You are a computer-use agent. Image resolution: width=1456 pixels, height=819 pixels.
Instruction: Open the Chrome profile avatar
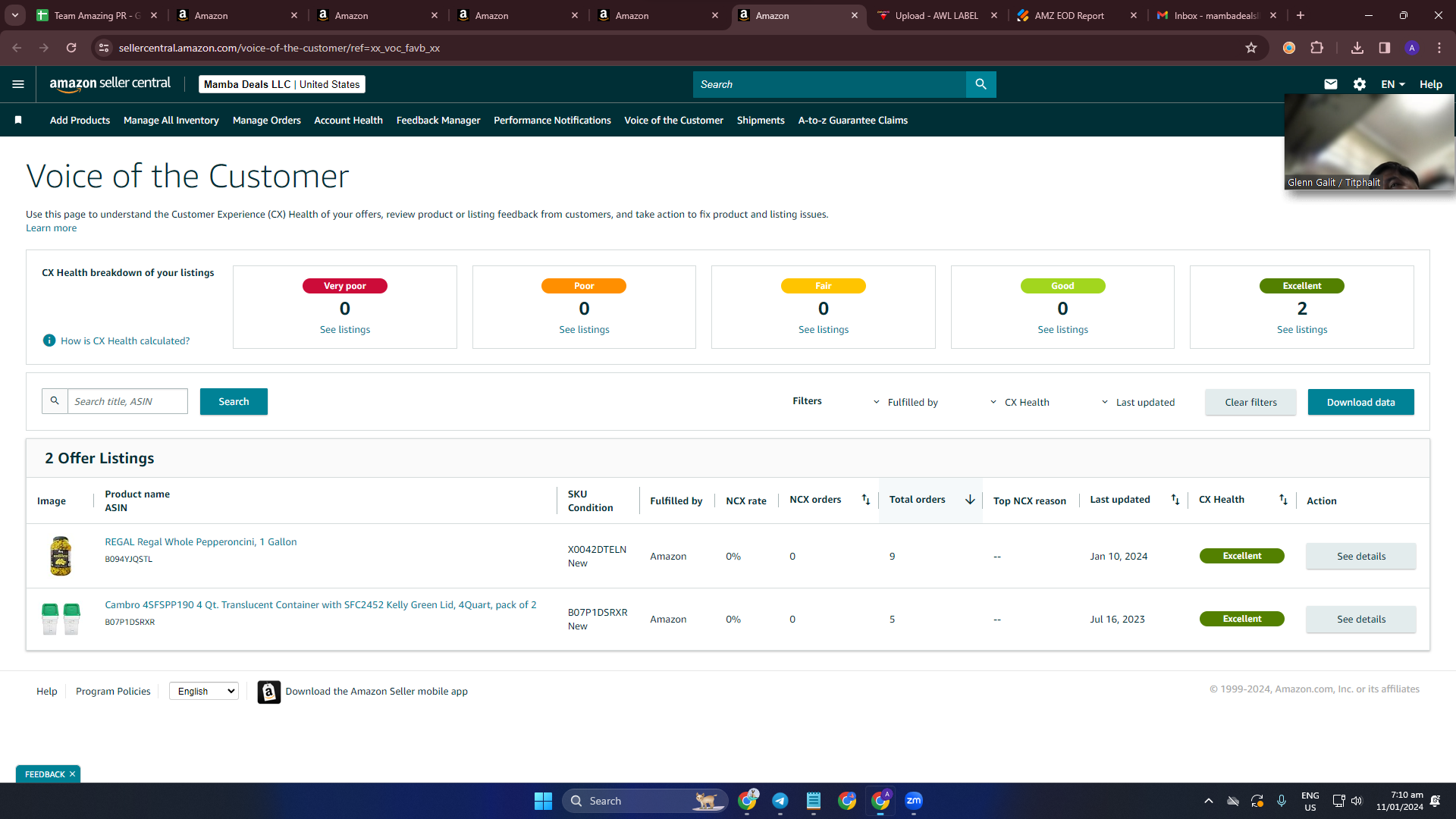coord(1412,48)
